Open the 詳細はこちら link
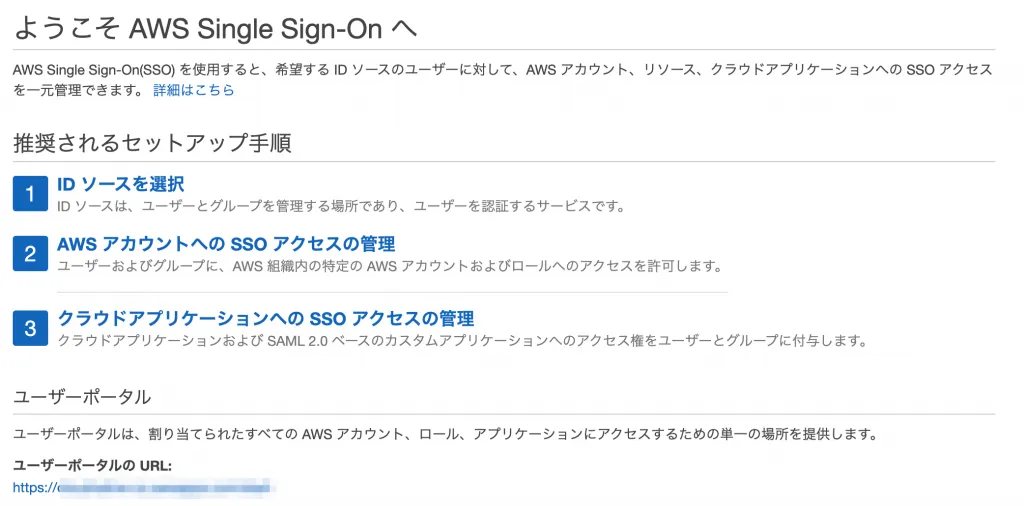 (193, 90)
